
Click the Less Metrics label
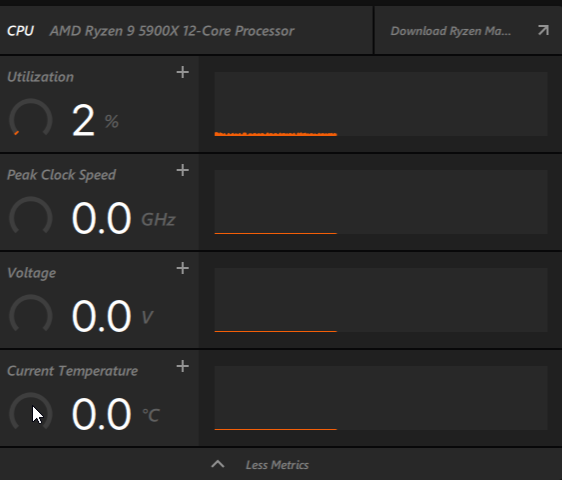click(277, 465)
